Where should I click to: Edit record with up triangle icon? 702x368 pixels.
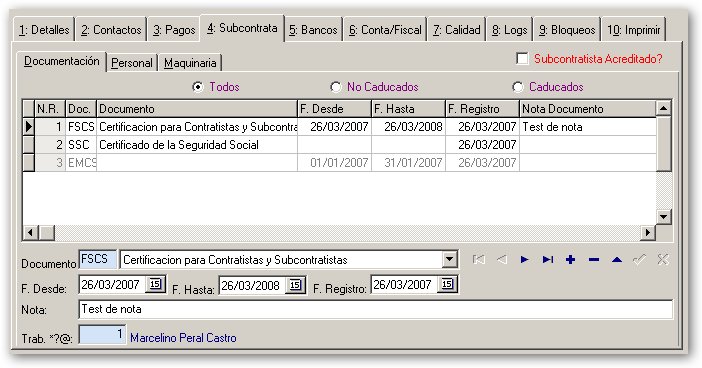tap(617, 260)
